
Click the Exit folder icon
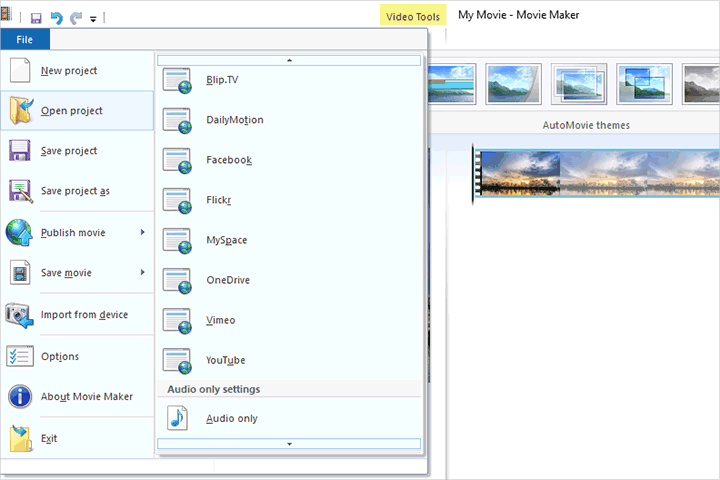(x=21, y=438)
